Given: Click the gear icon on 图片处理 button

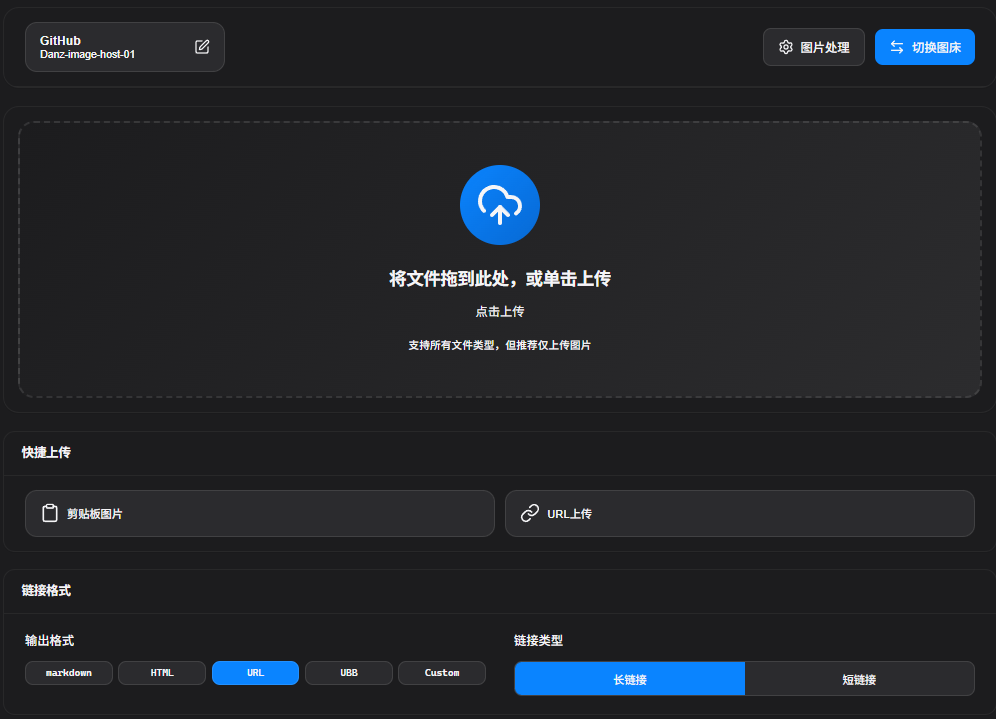Looking at the screenshot, I should point(784,46).
